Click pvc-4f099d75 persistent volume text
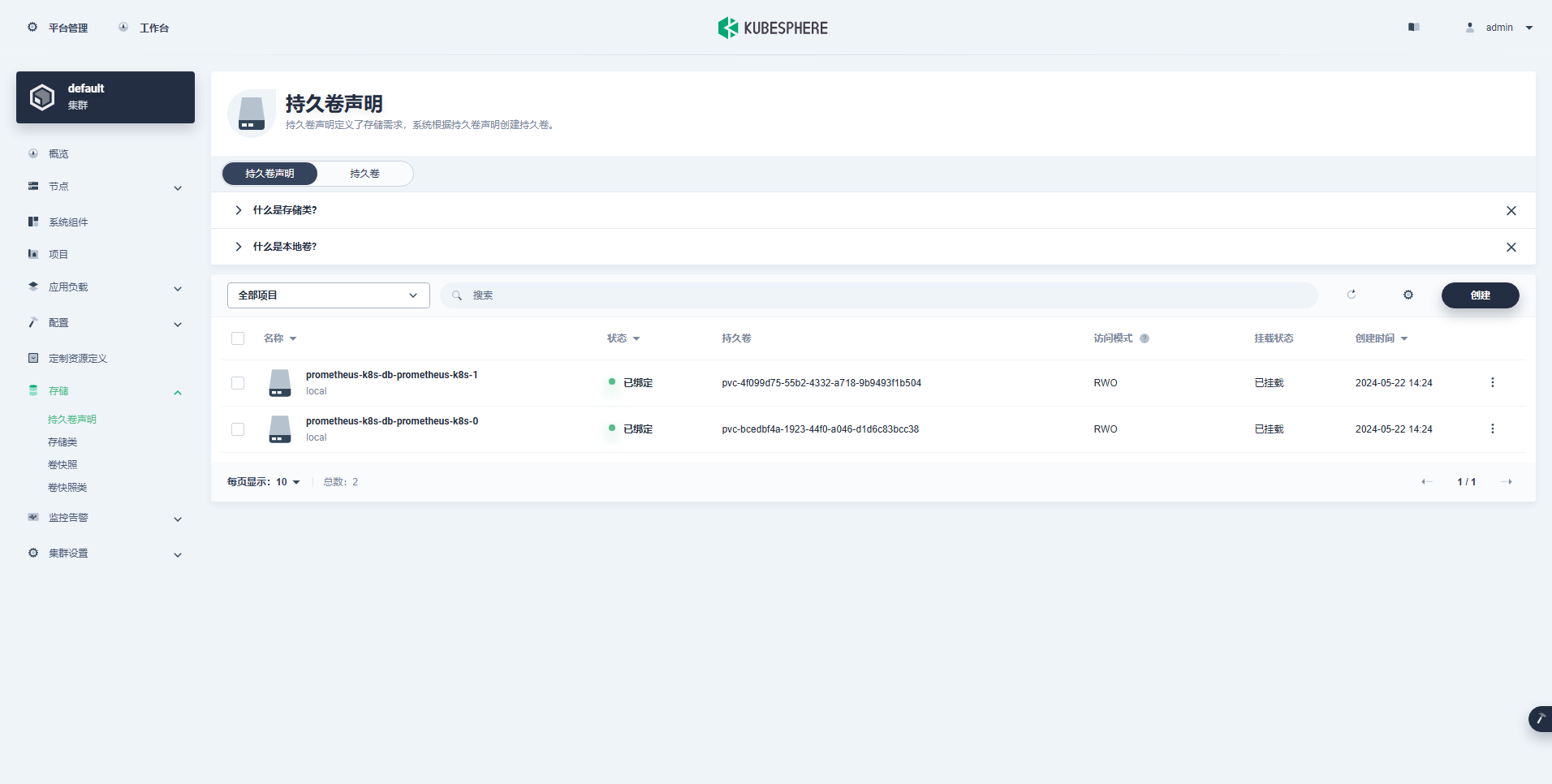This screenshot has width=1552, height=784. click(821, 383)
